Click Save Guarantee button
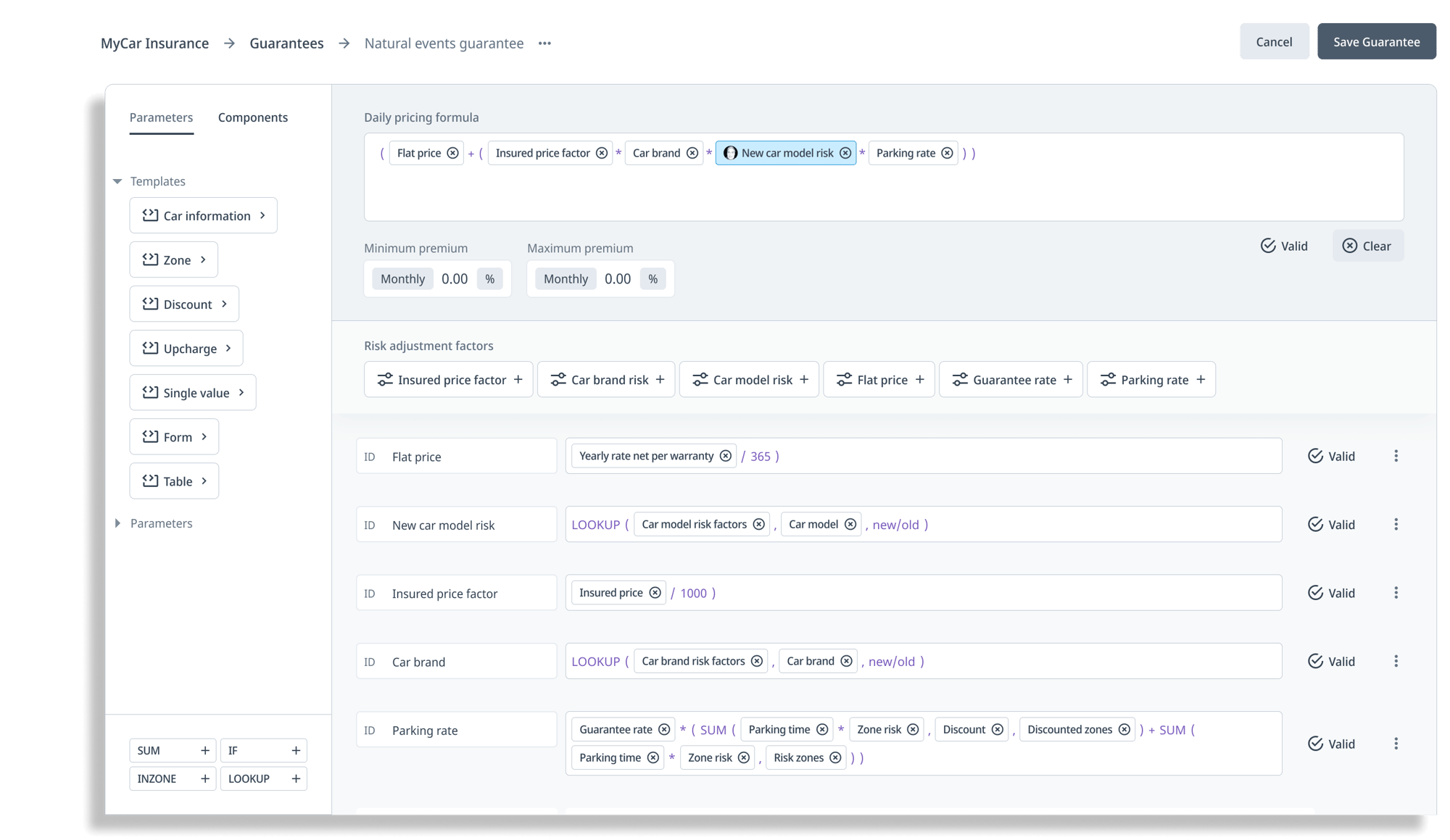1450x840 pixels. (1376, 42)
